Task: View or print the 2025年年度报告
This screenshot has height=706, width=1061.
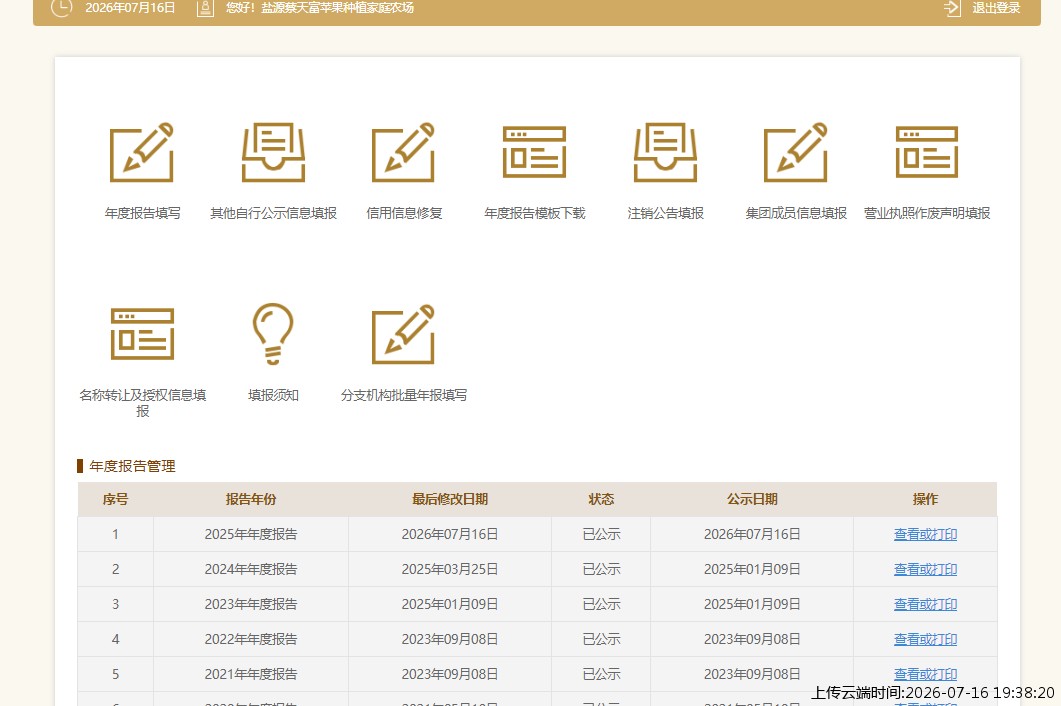Action: click(925, 534)
